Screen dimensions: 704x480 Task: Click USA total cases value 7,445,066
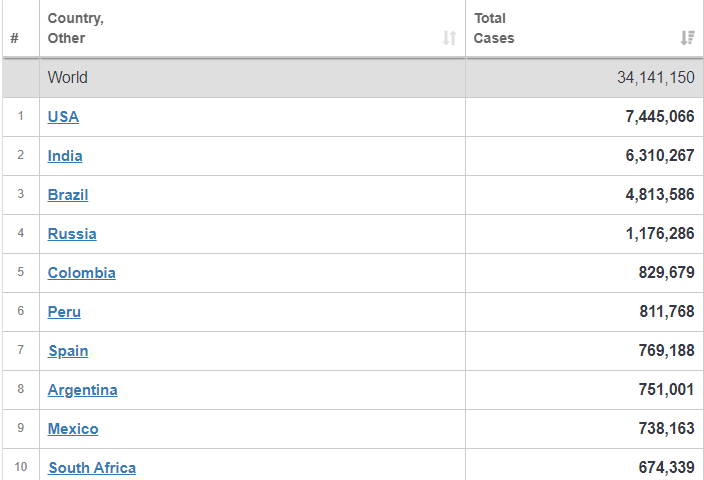[x=659, y=117]
